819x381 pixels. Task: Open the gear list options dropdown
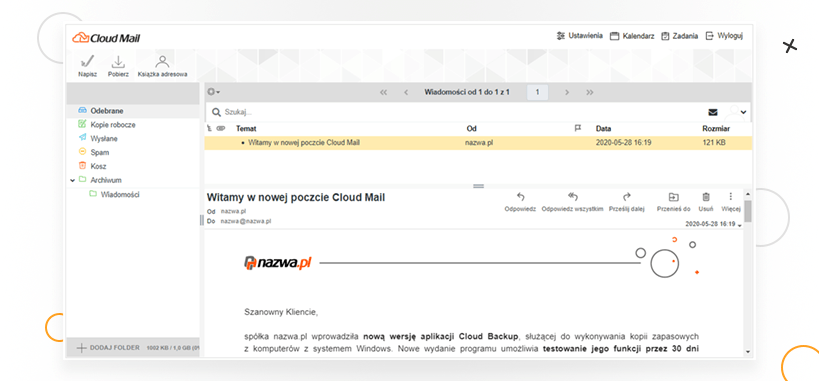point(214,92)
